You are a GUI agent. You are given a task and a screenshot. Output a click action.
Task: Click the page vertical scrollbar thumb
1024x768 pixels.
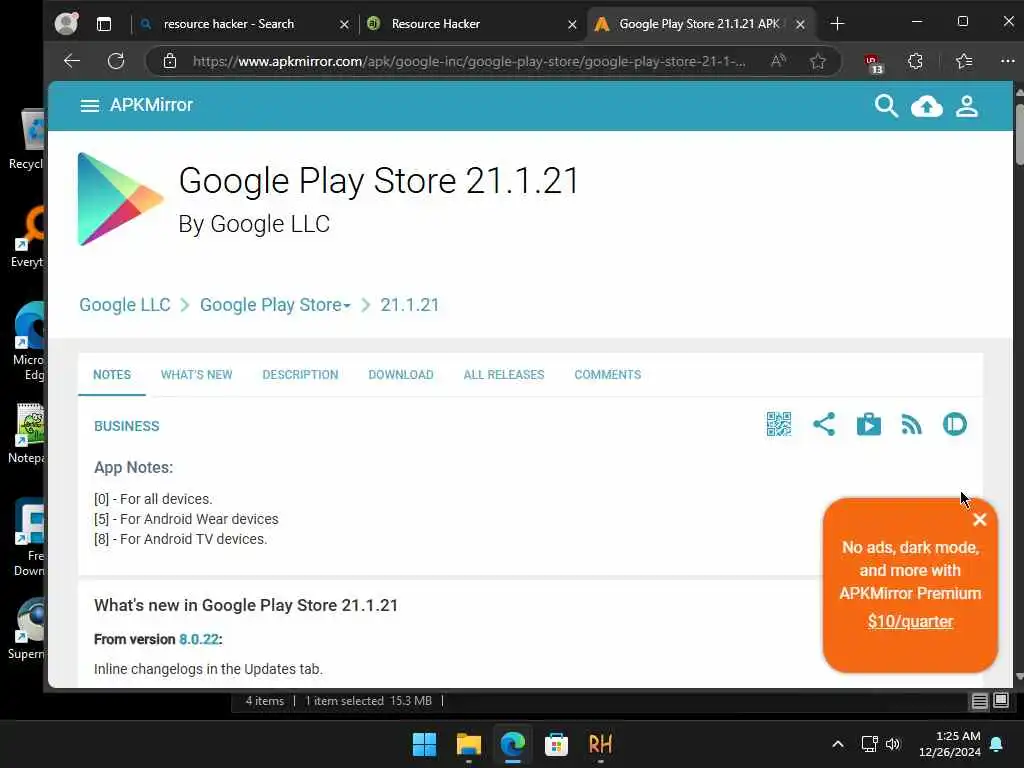(x=1019, y=134)
